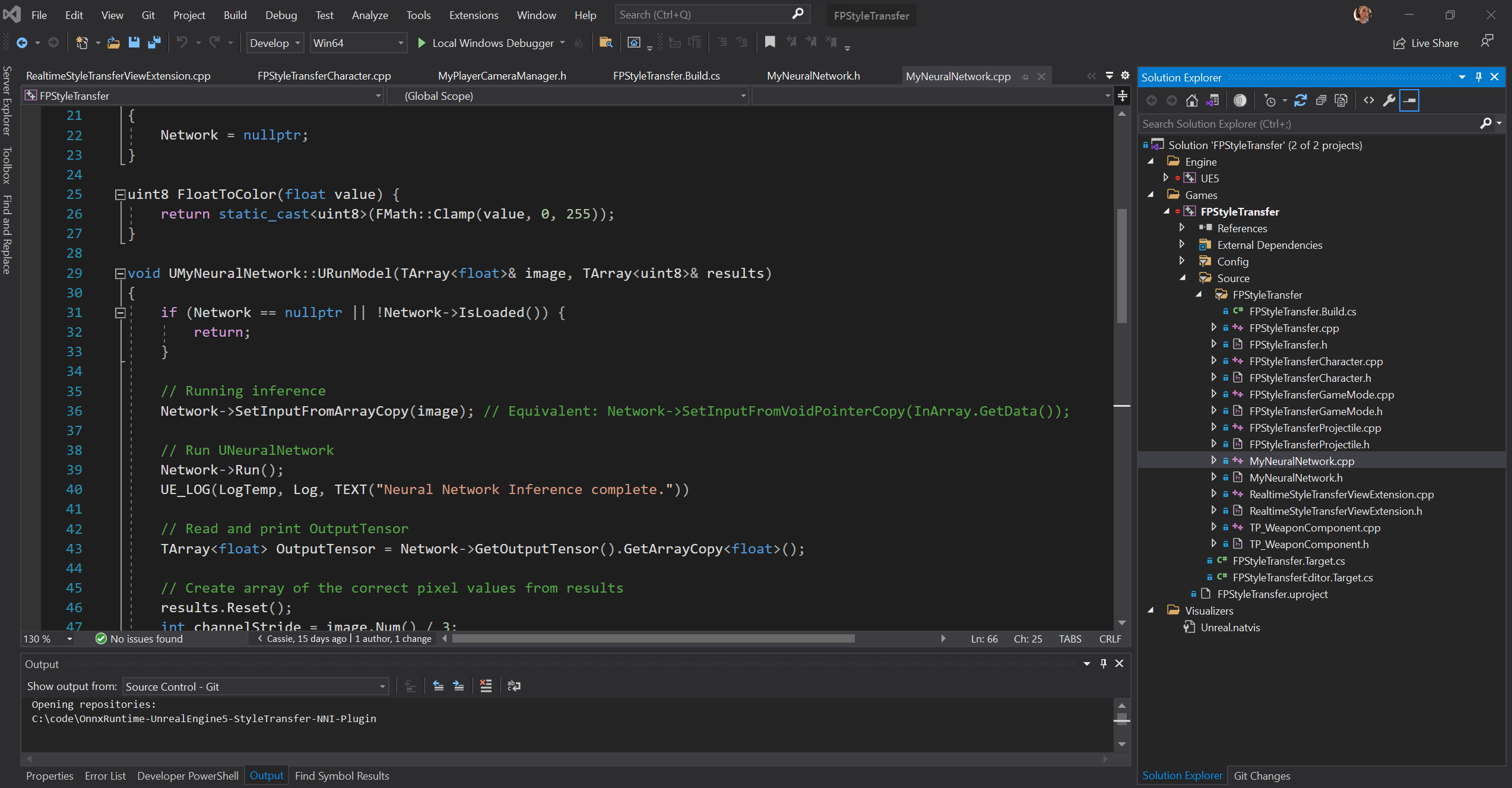Image resolution: width=1512 pixels, height=788 pixels.
Task: Open file using the Open File icon
Action: [x=113, y=43]
